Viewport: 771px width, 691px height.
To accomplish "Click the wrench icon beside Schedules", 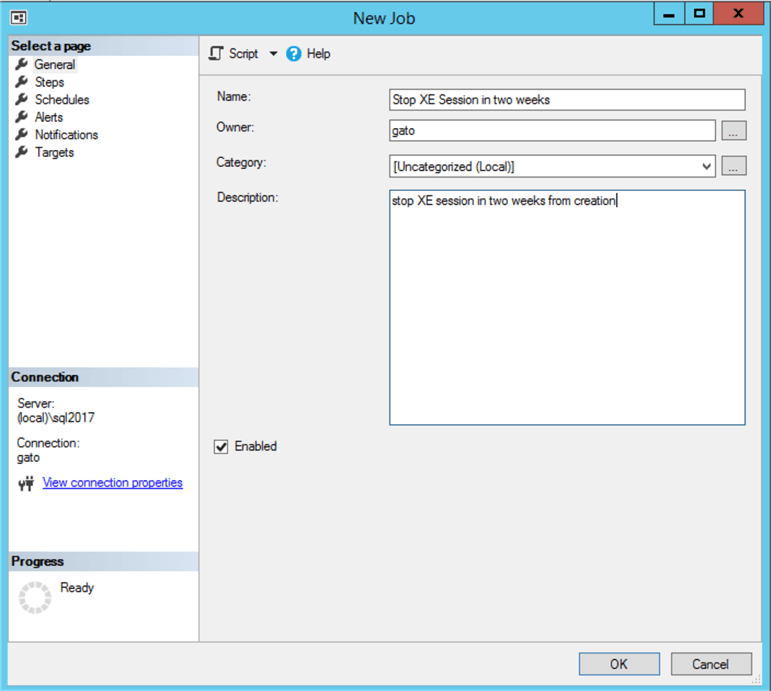I will click(22, 100).
